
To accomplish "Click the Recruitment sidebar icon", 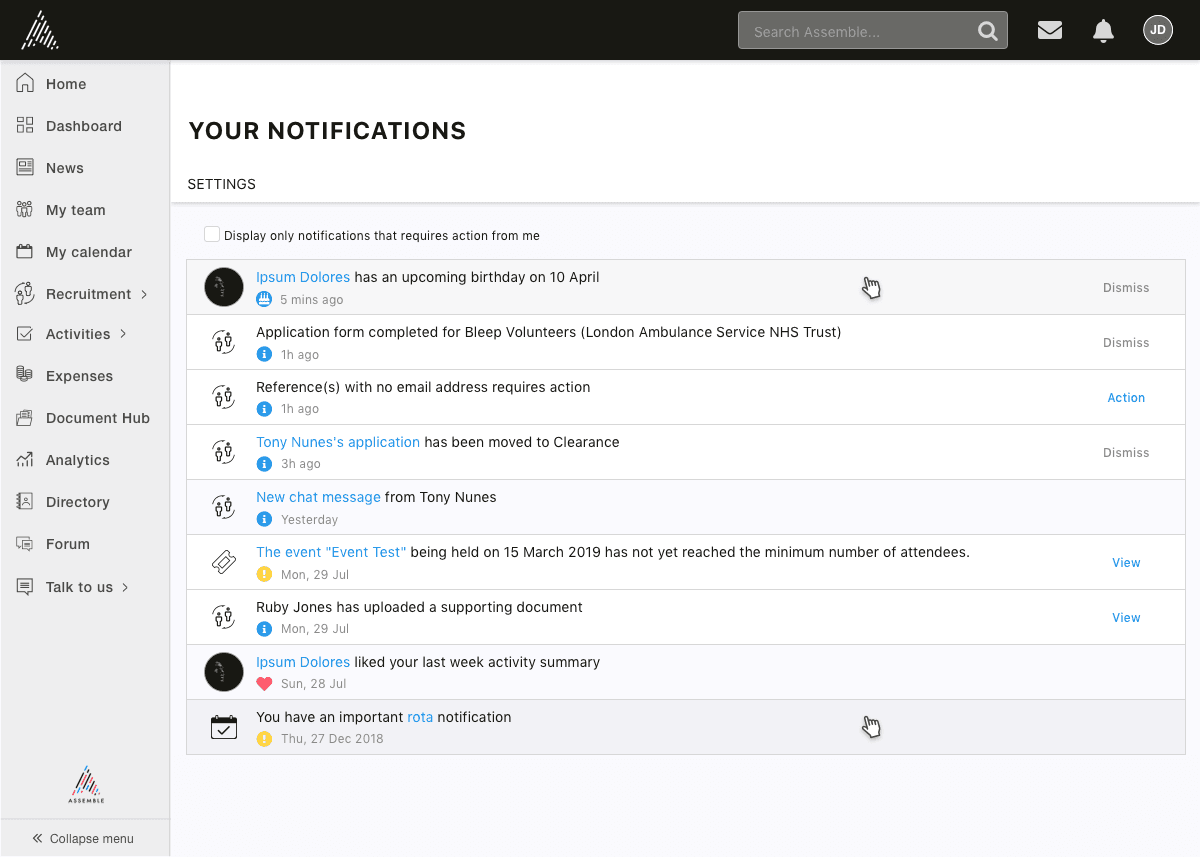I will pyautogui.click(x=25, y=294).
